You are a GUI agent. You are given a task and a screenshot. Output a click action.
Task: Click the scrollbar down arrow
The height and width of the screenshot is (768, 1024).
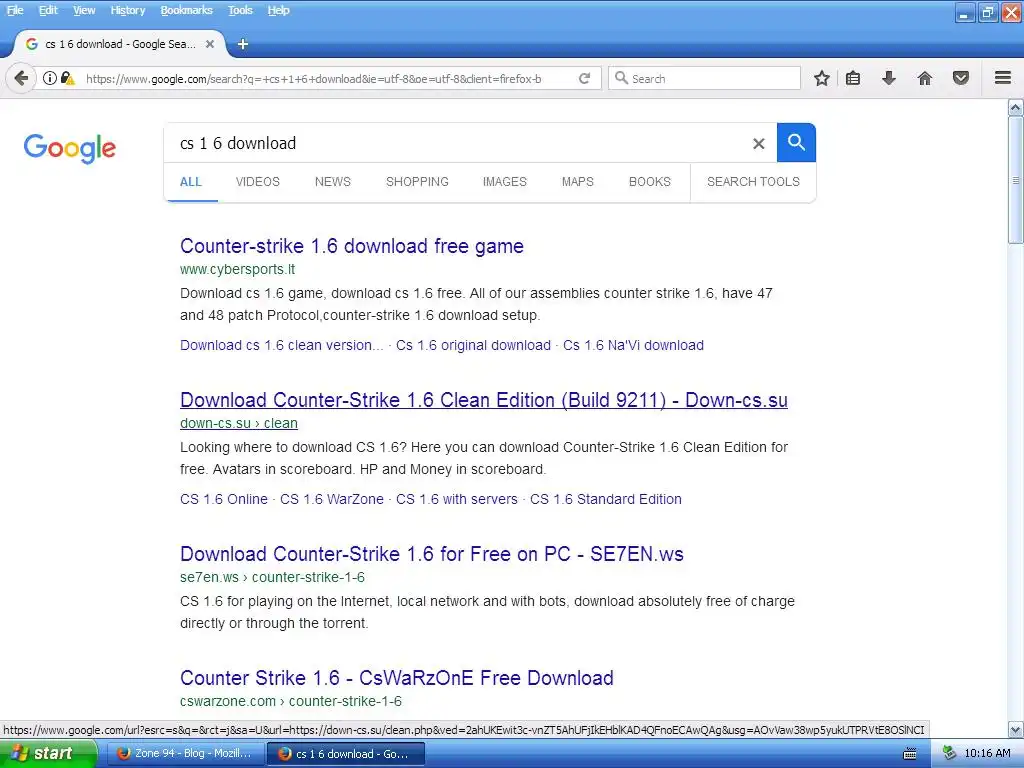click(x=1016, y=729)
